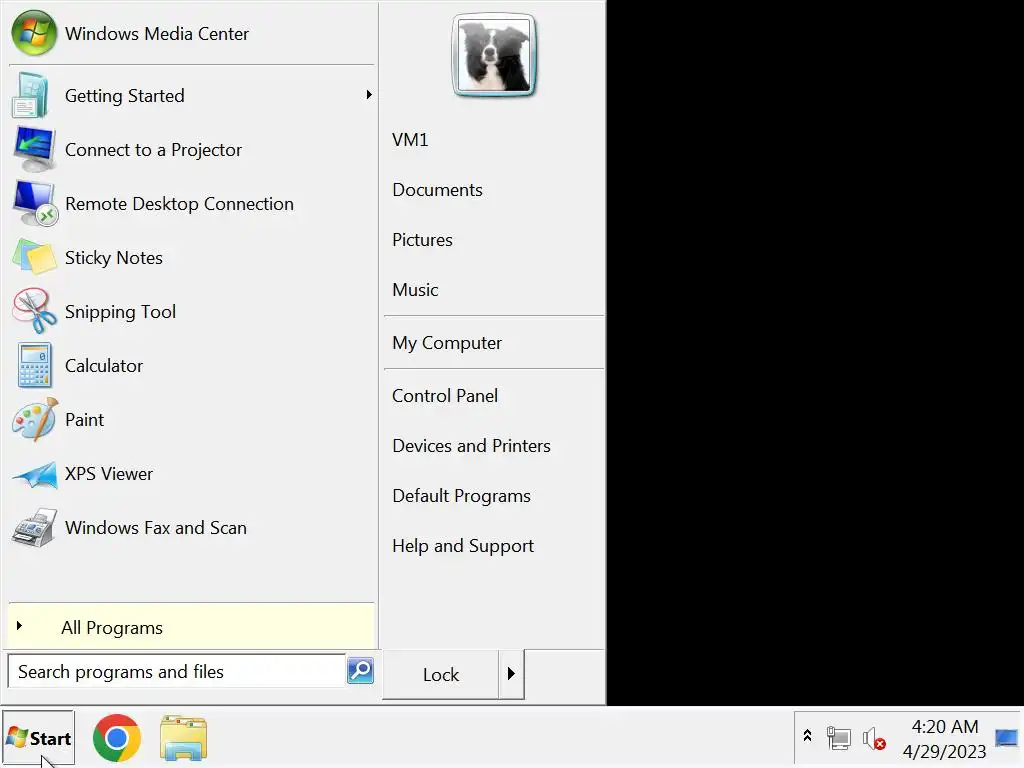Click the Start button

point(38,739)
